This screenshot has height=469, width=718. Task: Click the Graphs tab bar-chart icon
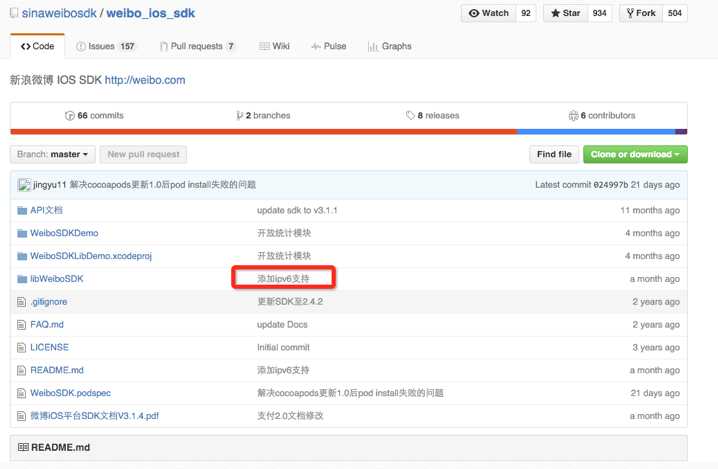[373, 46]
